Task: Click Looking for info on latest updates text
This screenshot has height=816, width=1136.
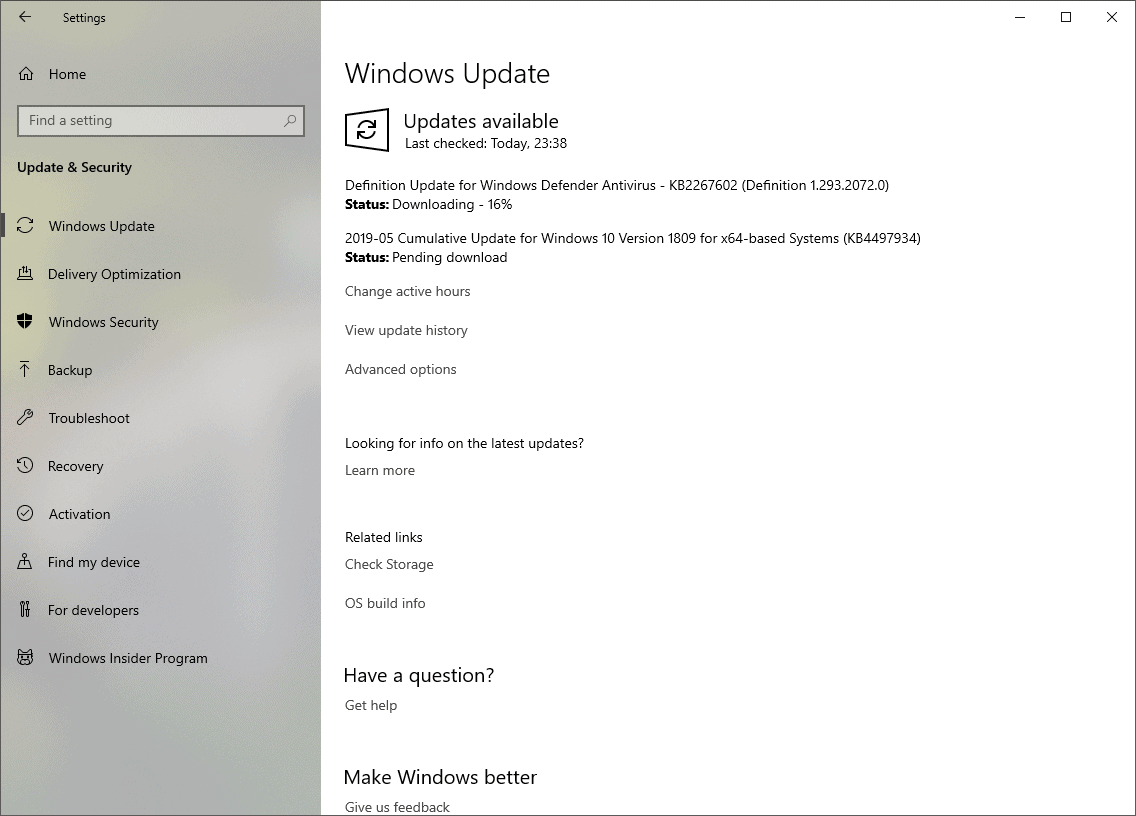Action: pos(464,444)
